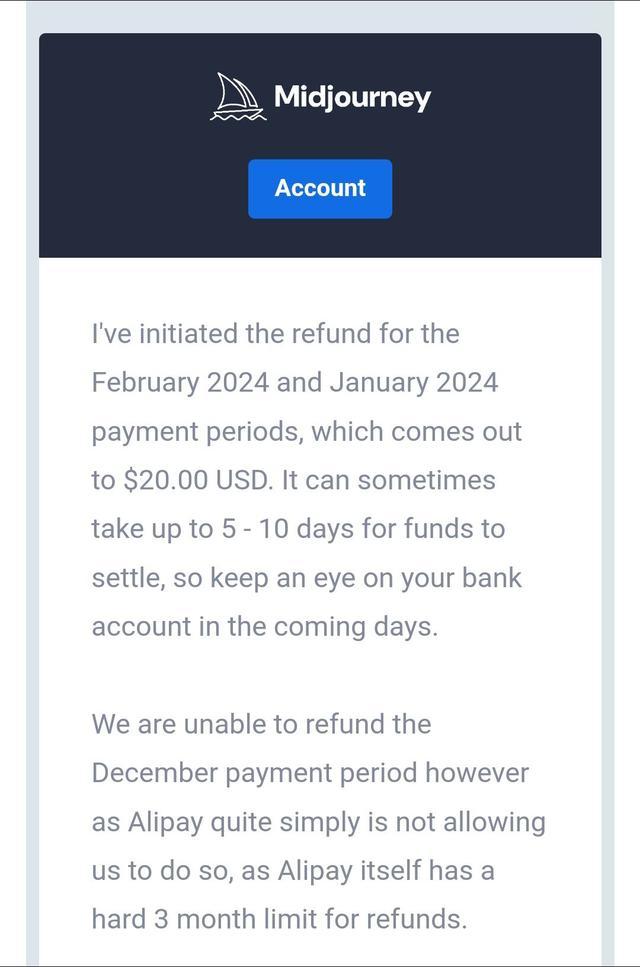640x967 pixels.
Task: Click "account in the coming days" line
Action: [x=264, y=627]
